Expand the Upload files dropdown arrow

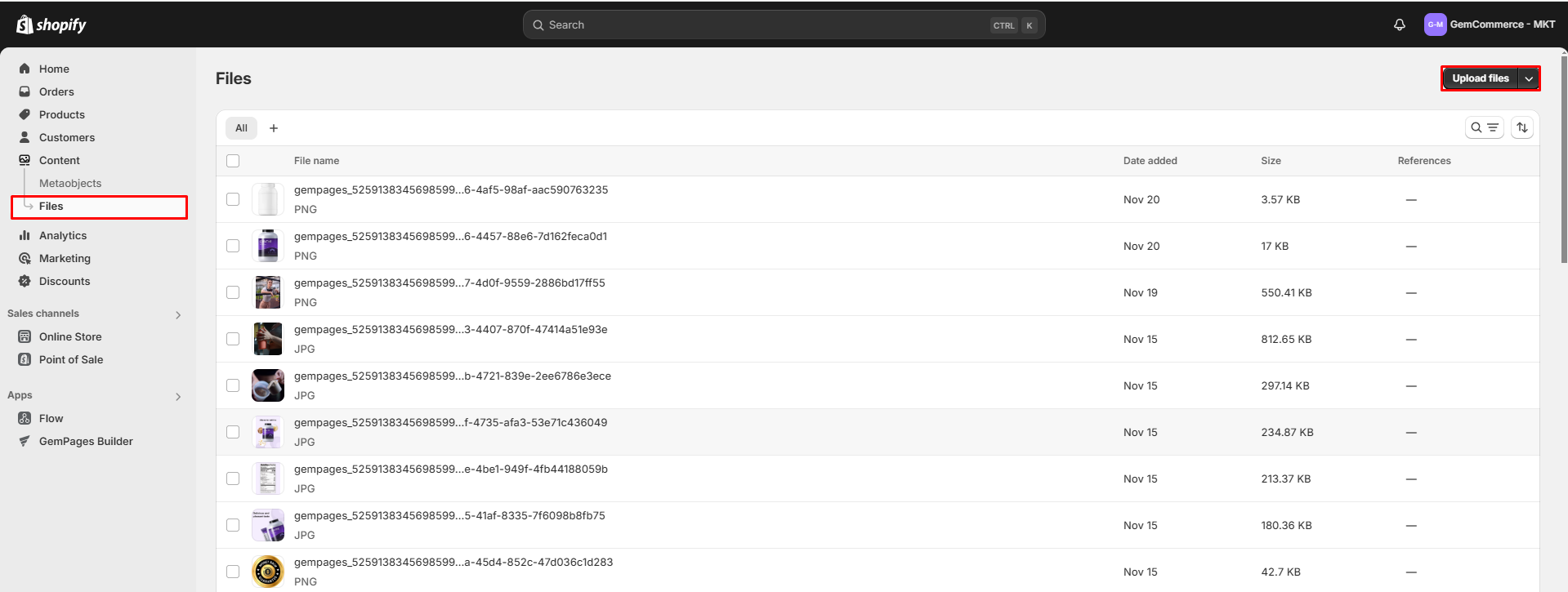1528,78
